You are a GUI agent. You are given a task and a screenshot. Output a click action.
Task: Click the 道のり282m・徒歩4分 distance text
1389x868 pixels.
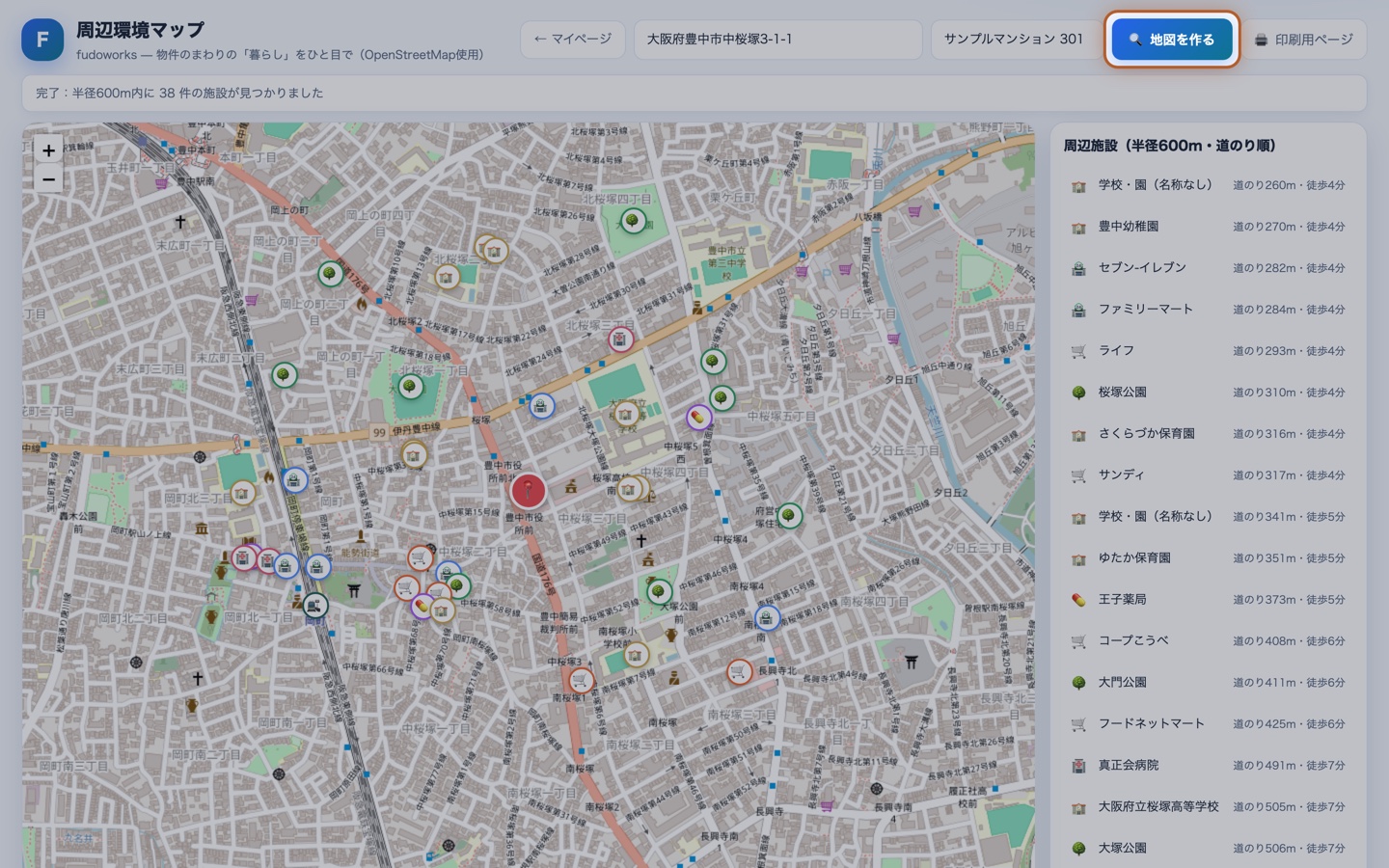(x=1289, y=268)
